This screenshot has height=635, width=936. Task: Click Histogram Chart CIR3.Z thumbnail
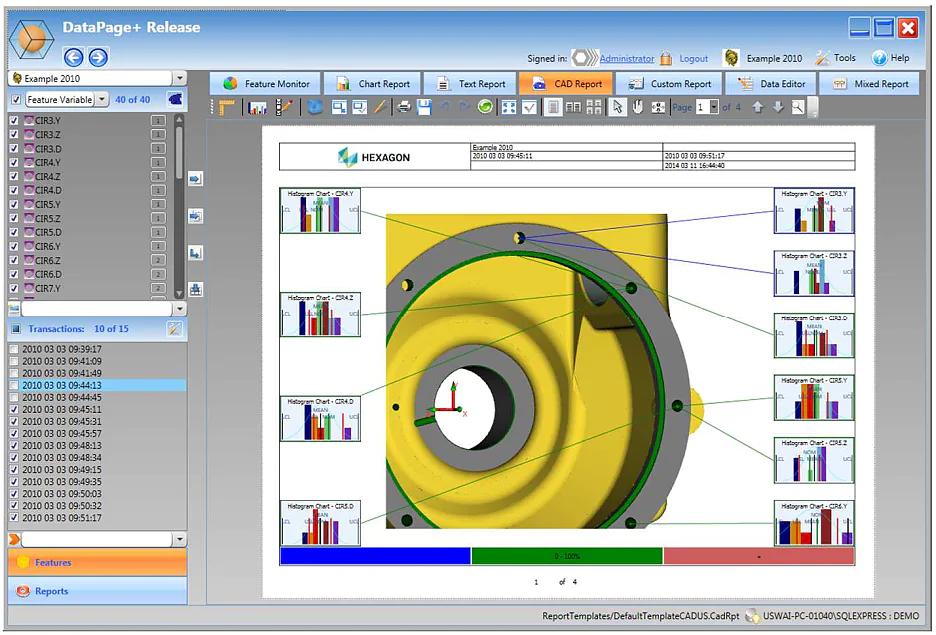814,273
